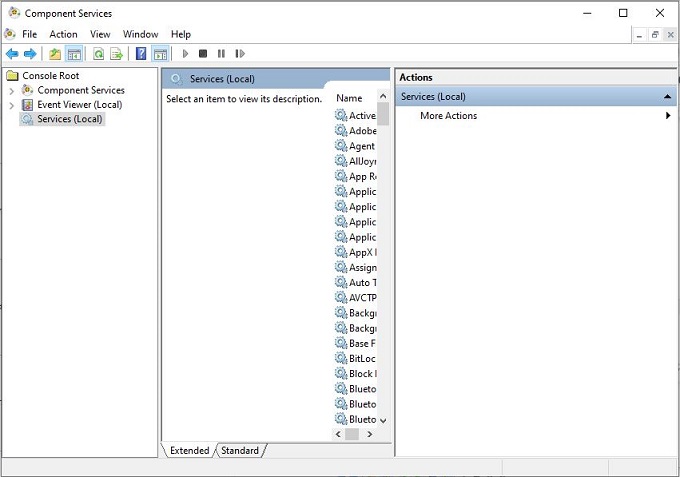680x477 pixels.
Task: Select the App R service row
Action: click(356, 176)
